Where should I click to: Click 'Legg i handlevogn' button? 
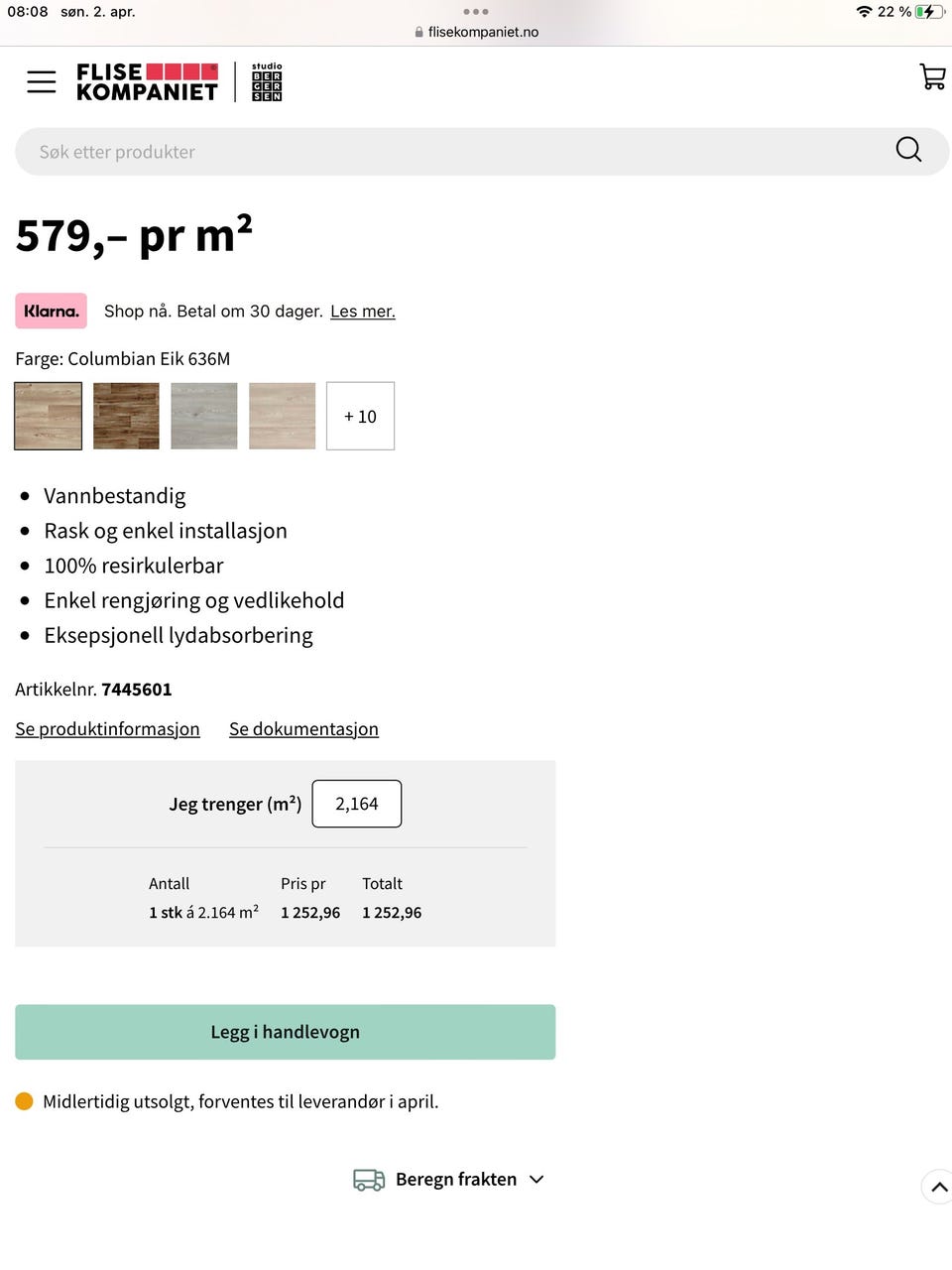click(285, 1032)
